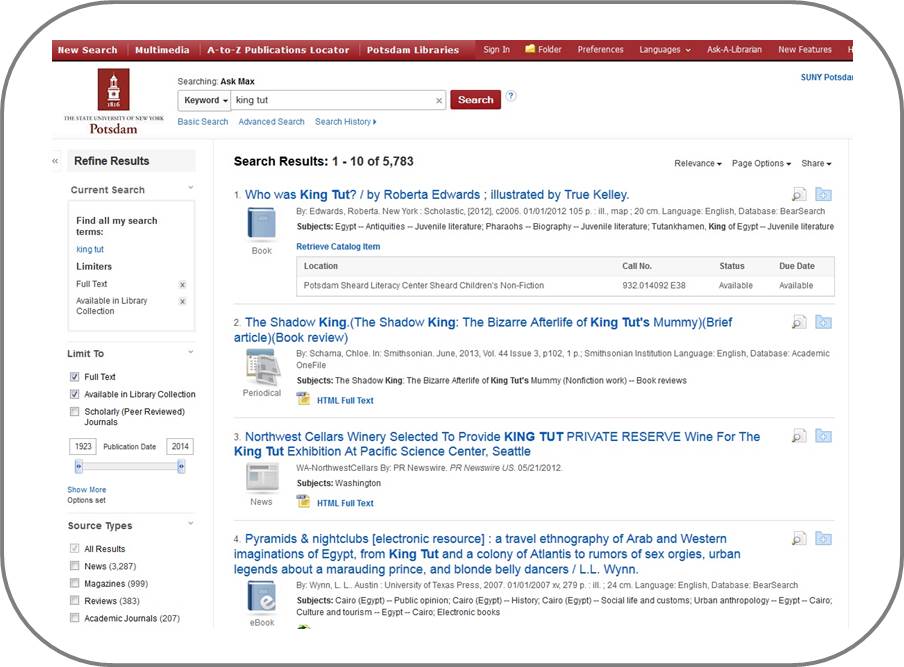Open the Page Options dropdown
This screenshot has width=904, height=667.
pos(761,164)
